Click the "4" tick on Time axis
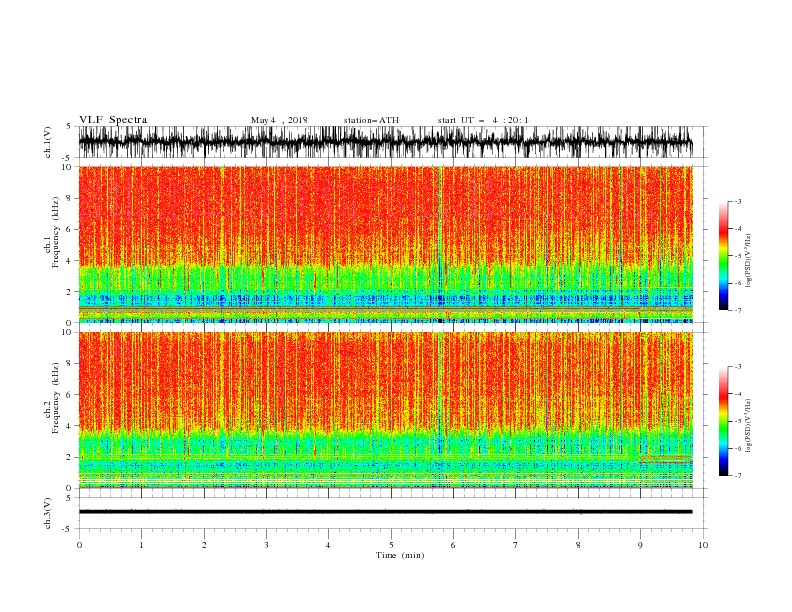Viewport: 792px width, 612px height. 329,545
